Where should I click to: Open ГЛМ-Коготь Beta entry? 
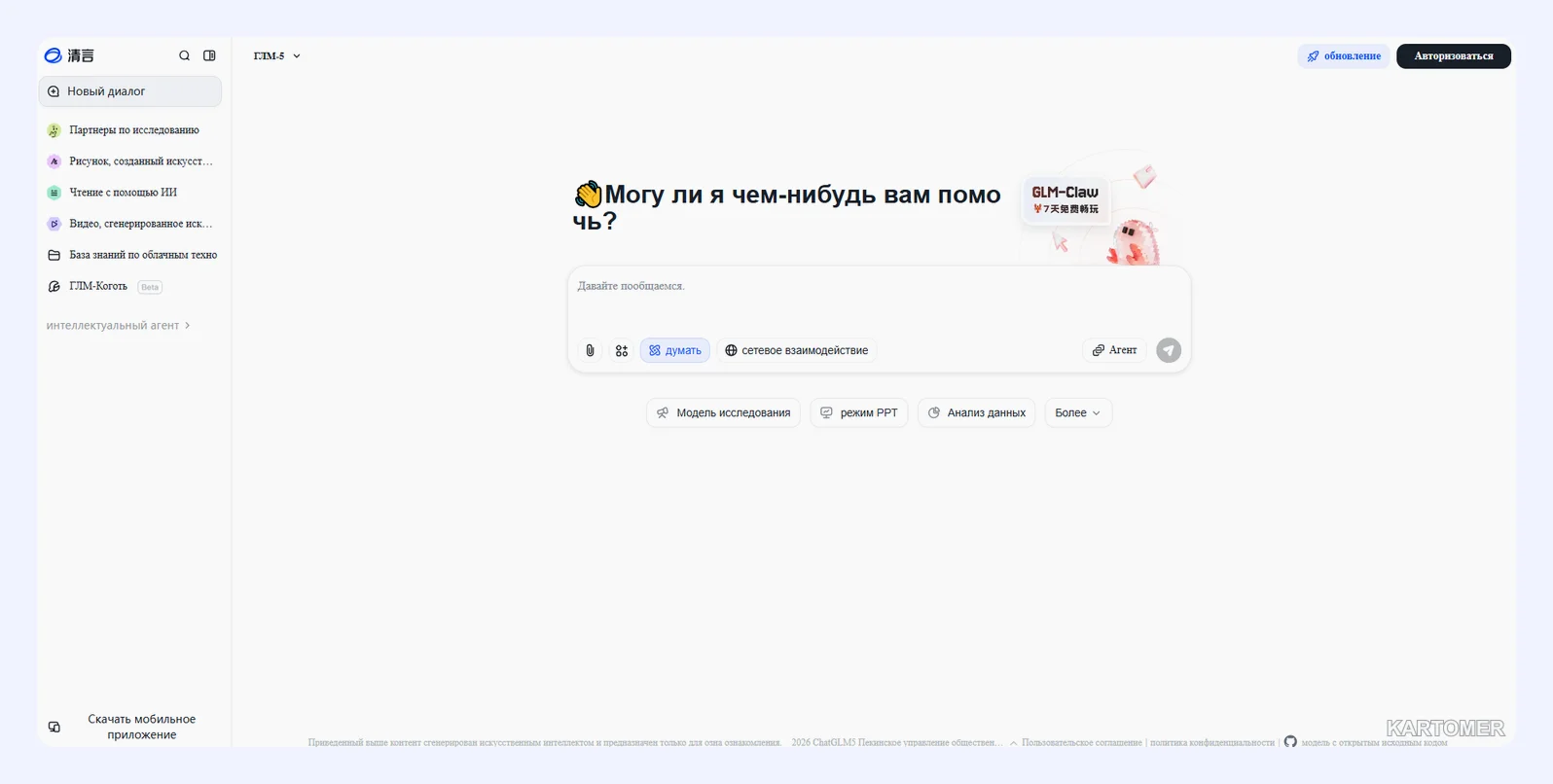[130, 286]
